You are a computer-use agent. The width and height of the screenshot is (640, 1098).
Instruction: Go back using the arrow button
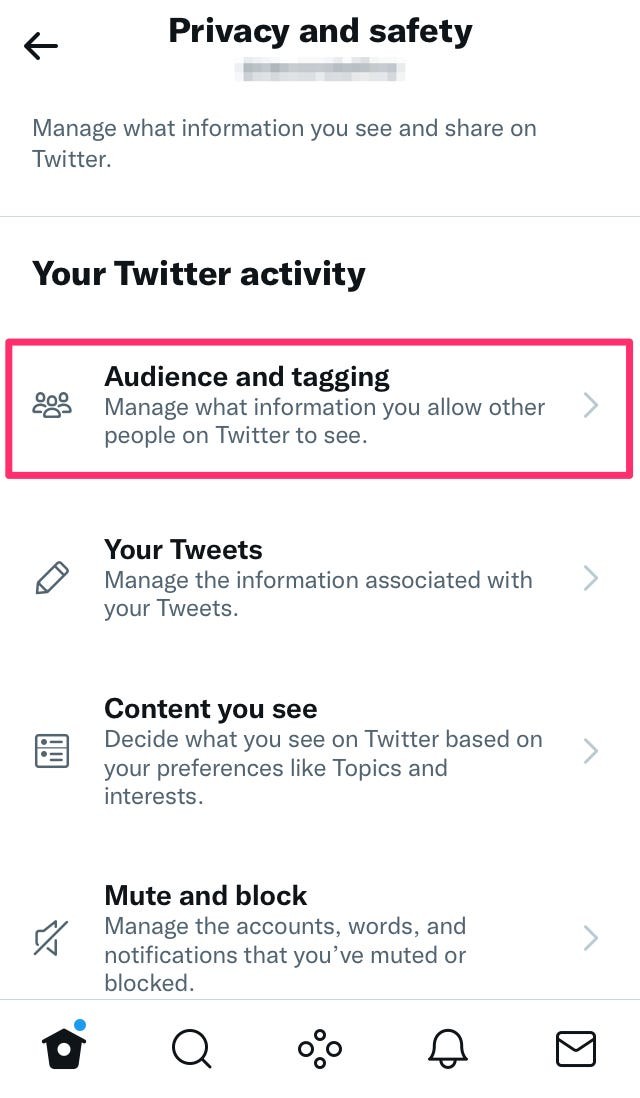(x=41, y=45)
